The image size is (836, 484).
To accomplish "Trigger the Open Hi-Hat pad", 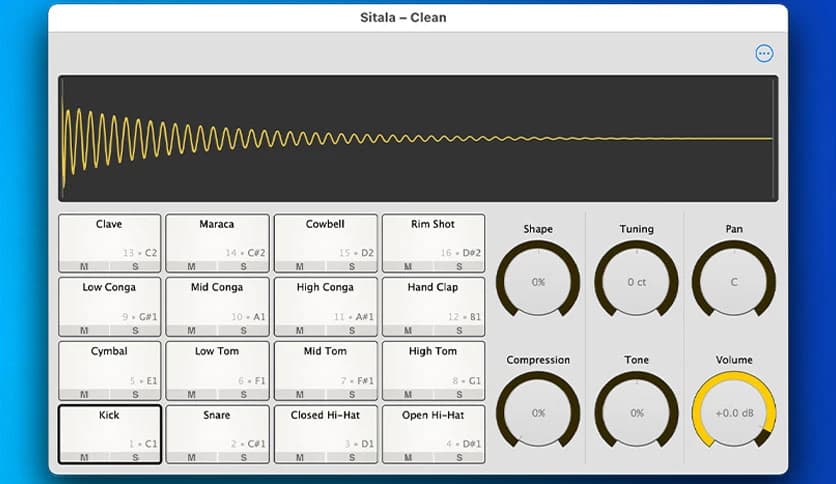I will (x=433, y=434).
